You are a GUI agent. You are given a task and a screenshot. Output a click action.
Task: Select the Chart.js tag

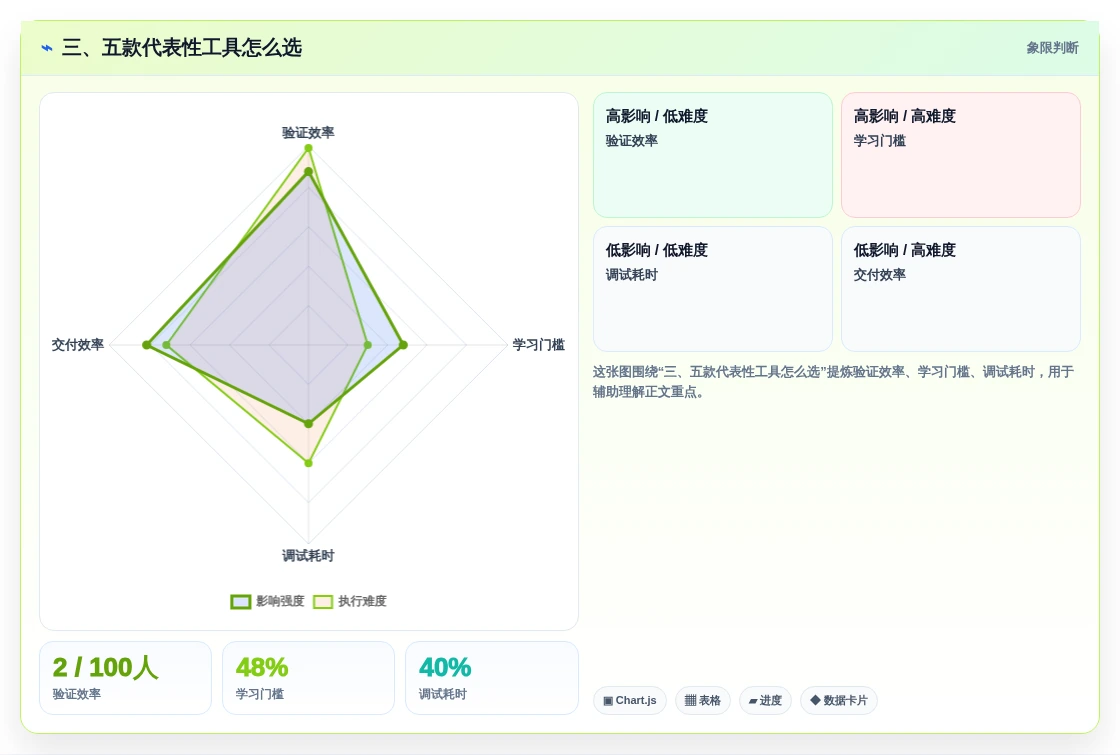point(629,700)
